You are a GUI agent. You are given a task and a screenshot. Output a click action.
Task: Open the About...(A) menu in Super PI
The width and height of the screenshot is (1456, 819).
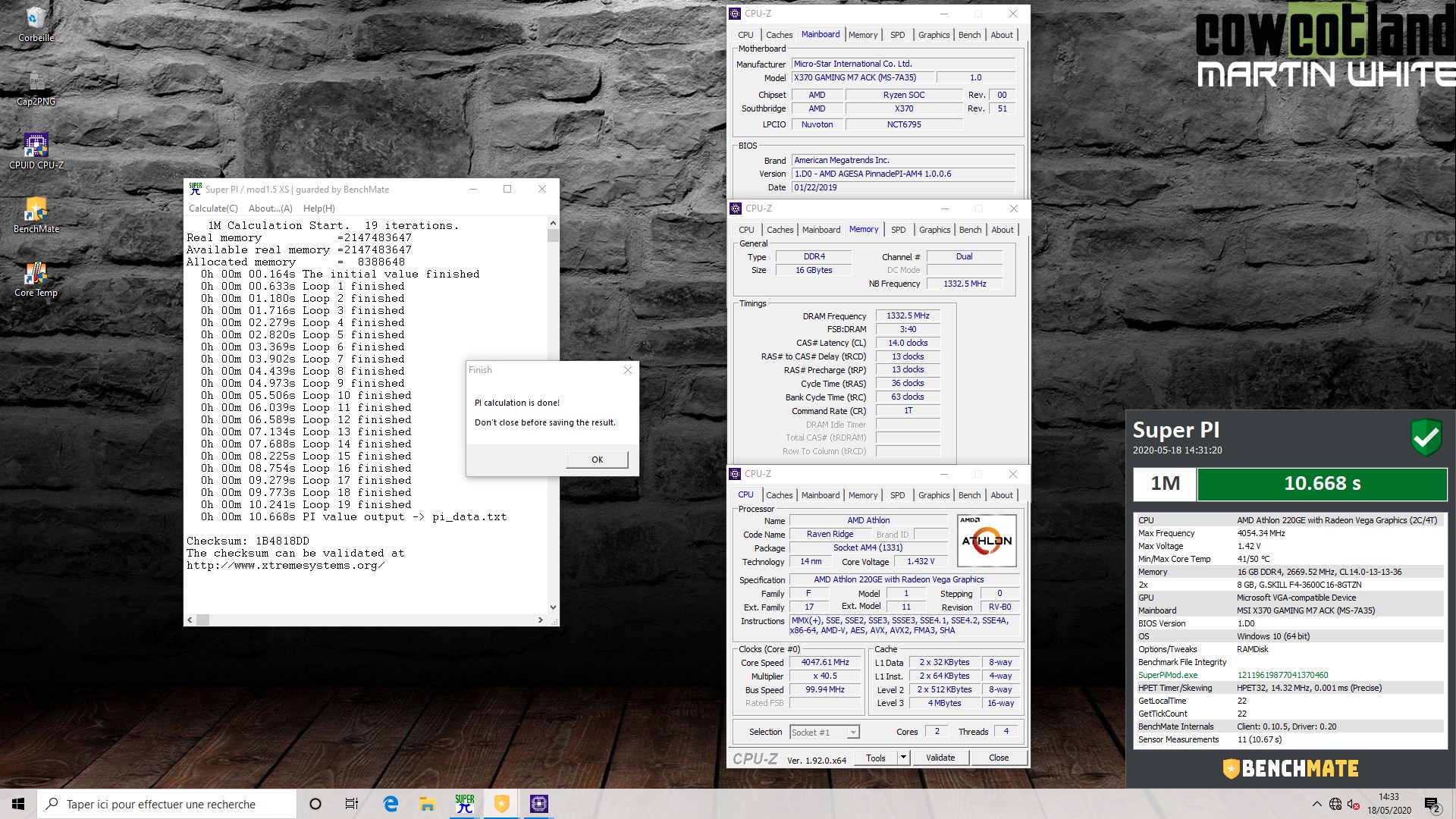(x=271, y=209)
